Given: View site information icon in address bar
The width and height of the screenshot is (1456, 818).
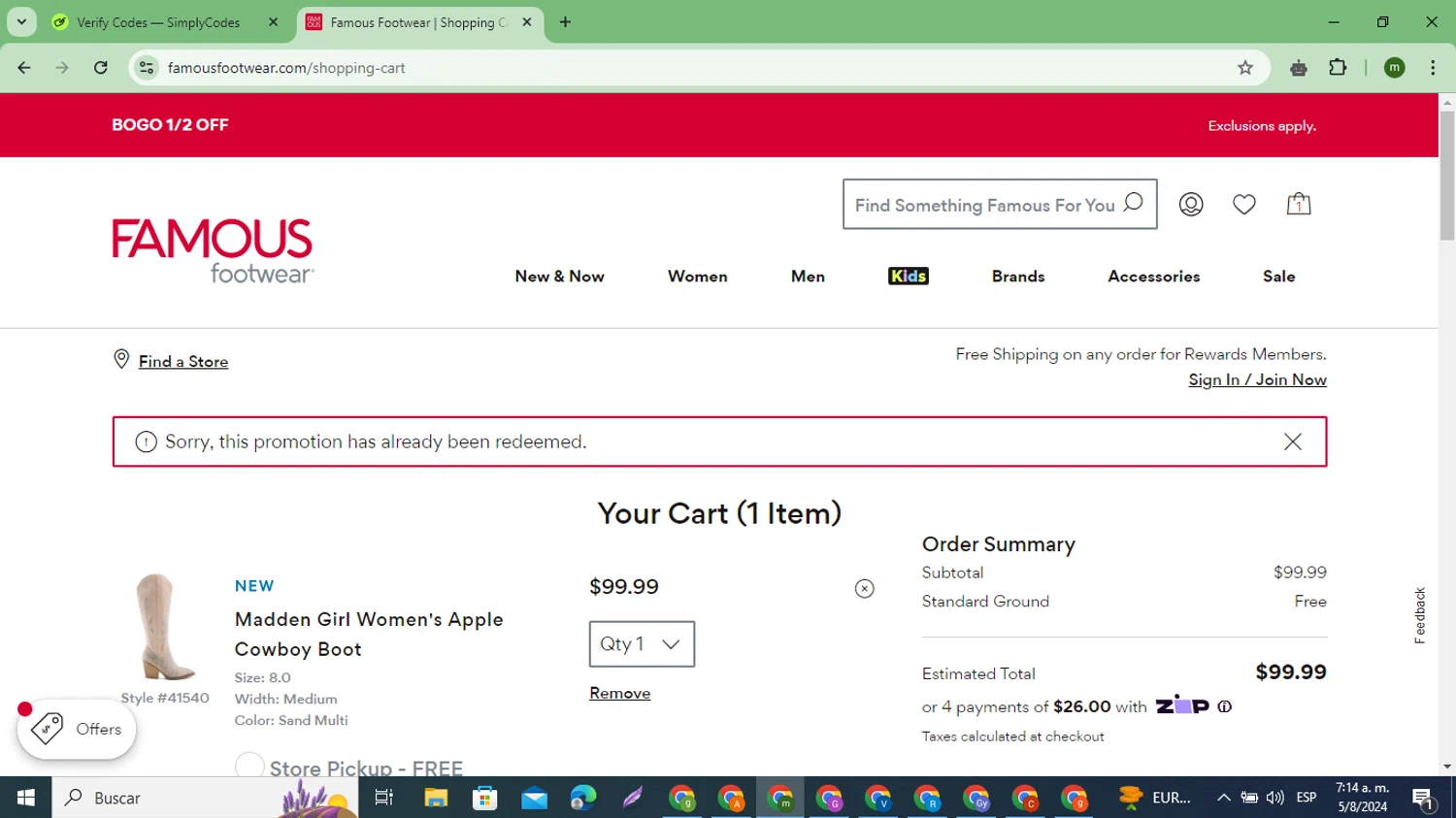Looking at the screenshot, I should (147, 68).
